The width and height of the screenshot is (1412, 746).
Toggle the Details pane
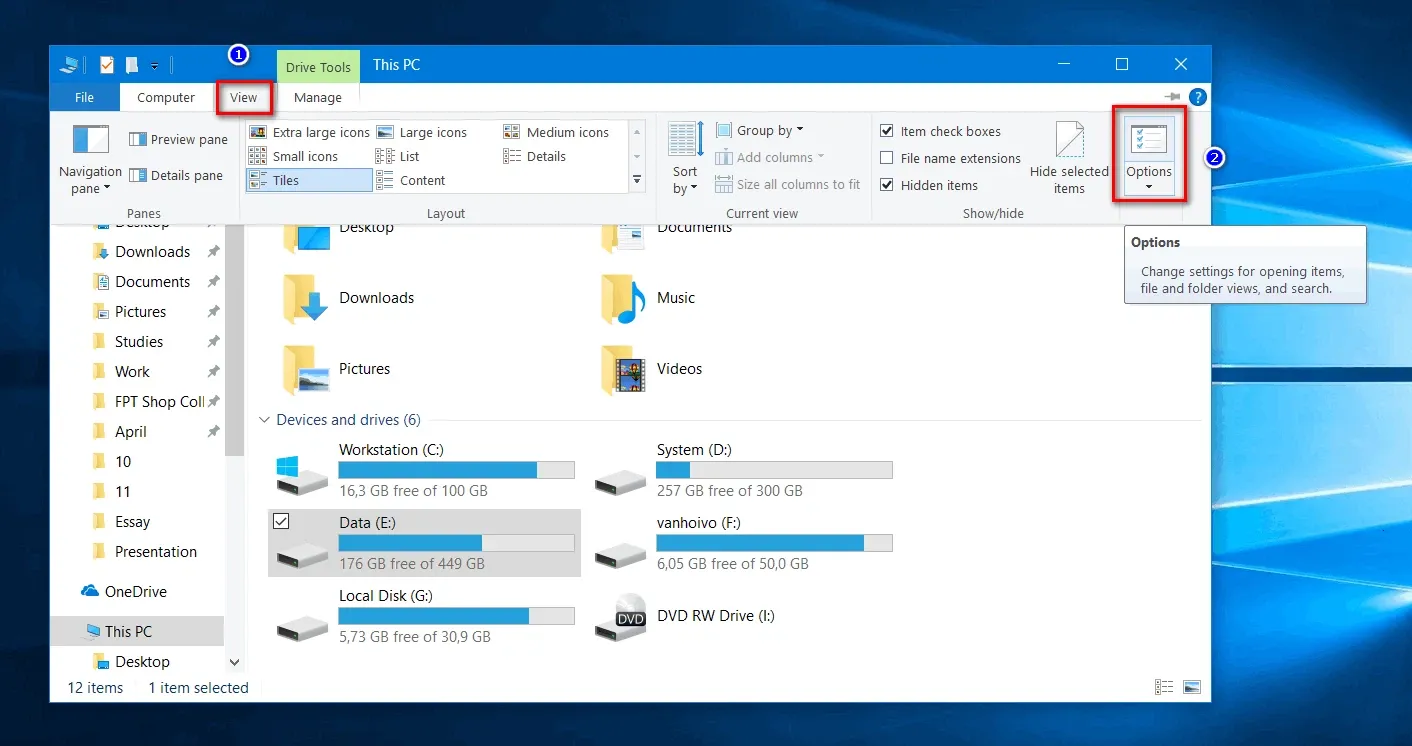tap(176, 175)
